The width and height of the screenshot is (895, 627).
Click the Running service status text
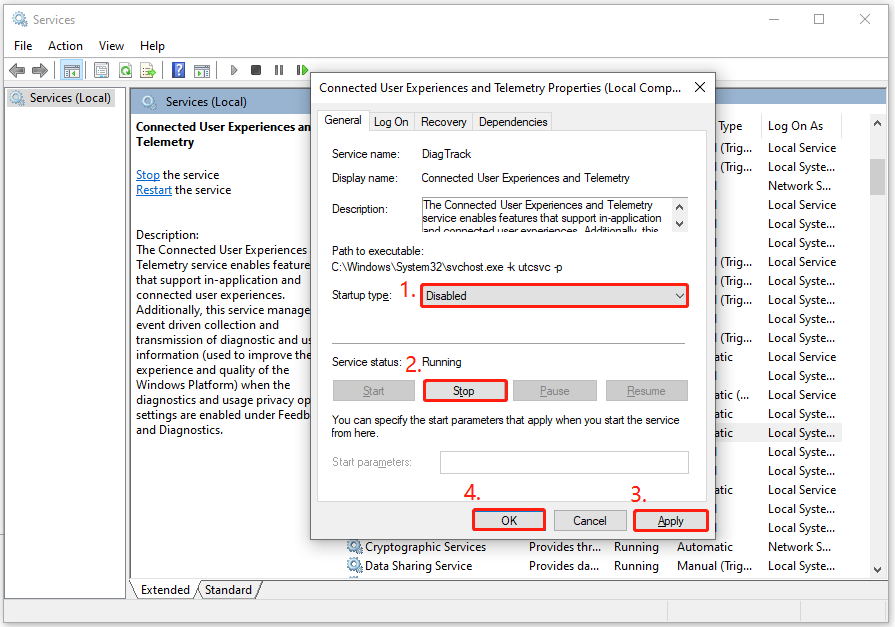point(442,361)
